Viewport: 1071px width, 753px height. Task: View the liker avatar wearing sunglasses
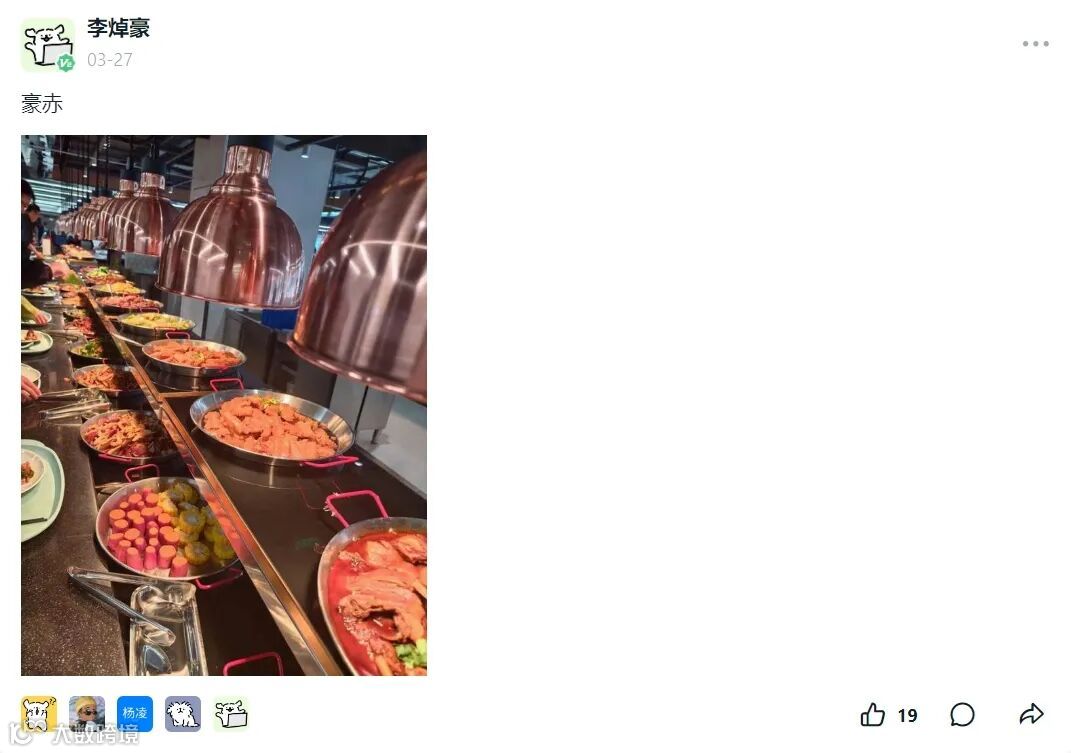pyautogui.click(x=87, y=714)
